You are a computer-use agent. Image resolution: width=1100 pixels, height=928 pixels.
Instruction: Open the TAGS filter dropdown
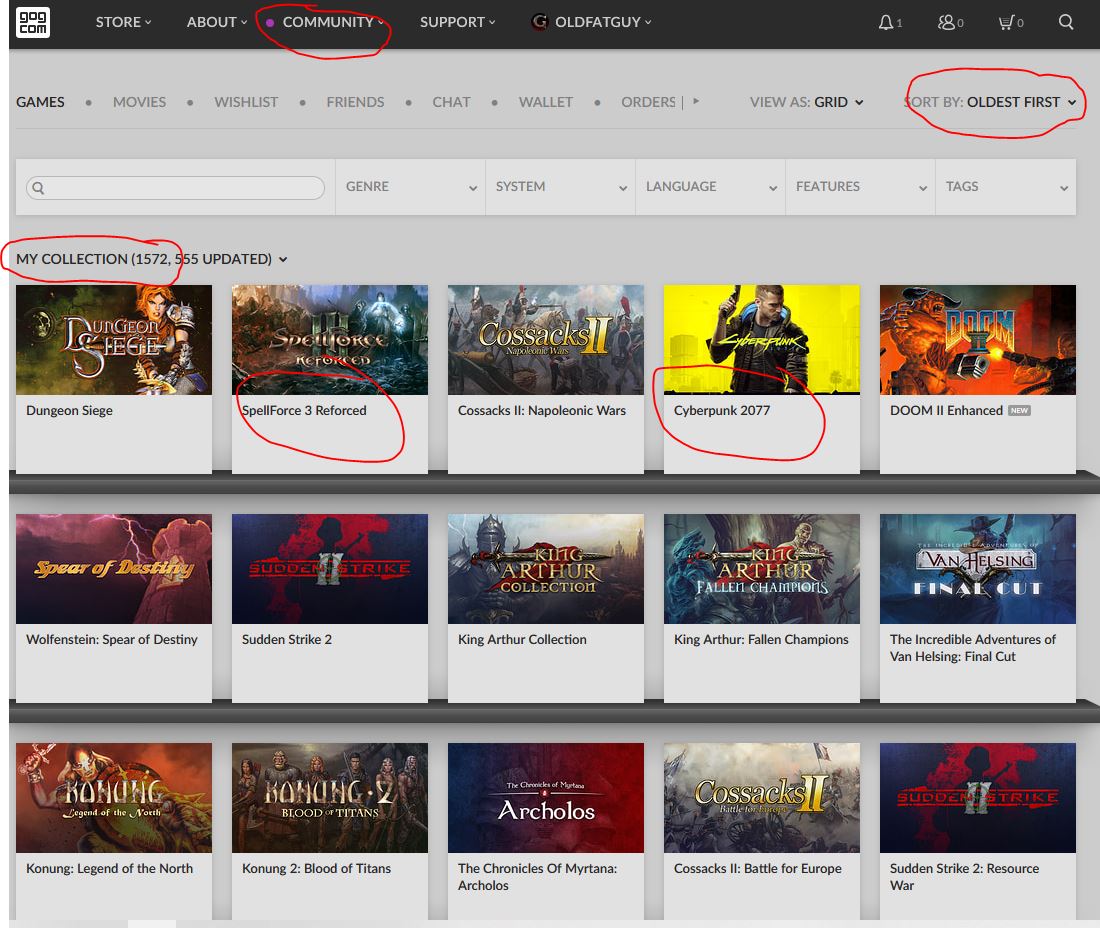[1006, 187]
